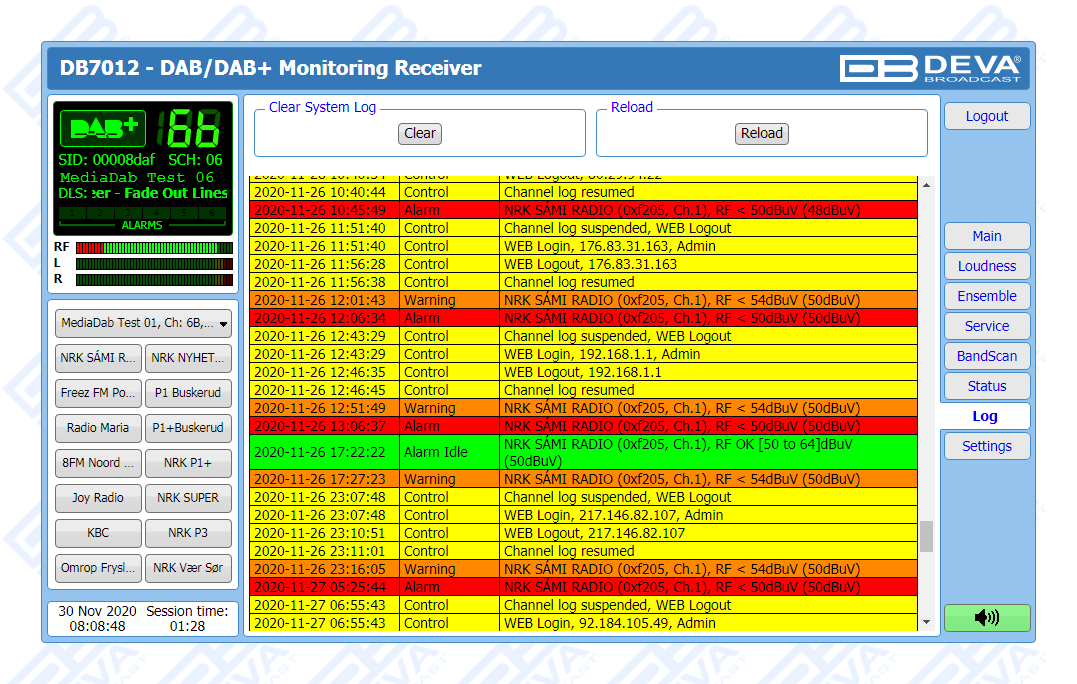Tune to NRK P3 station
1077x684 pixels.
[x=188, y=533]
